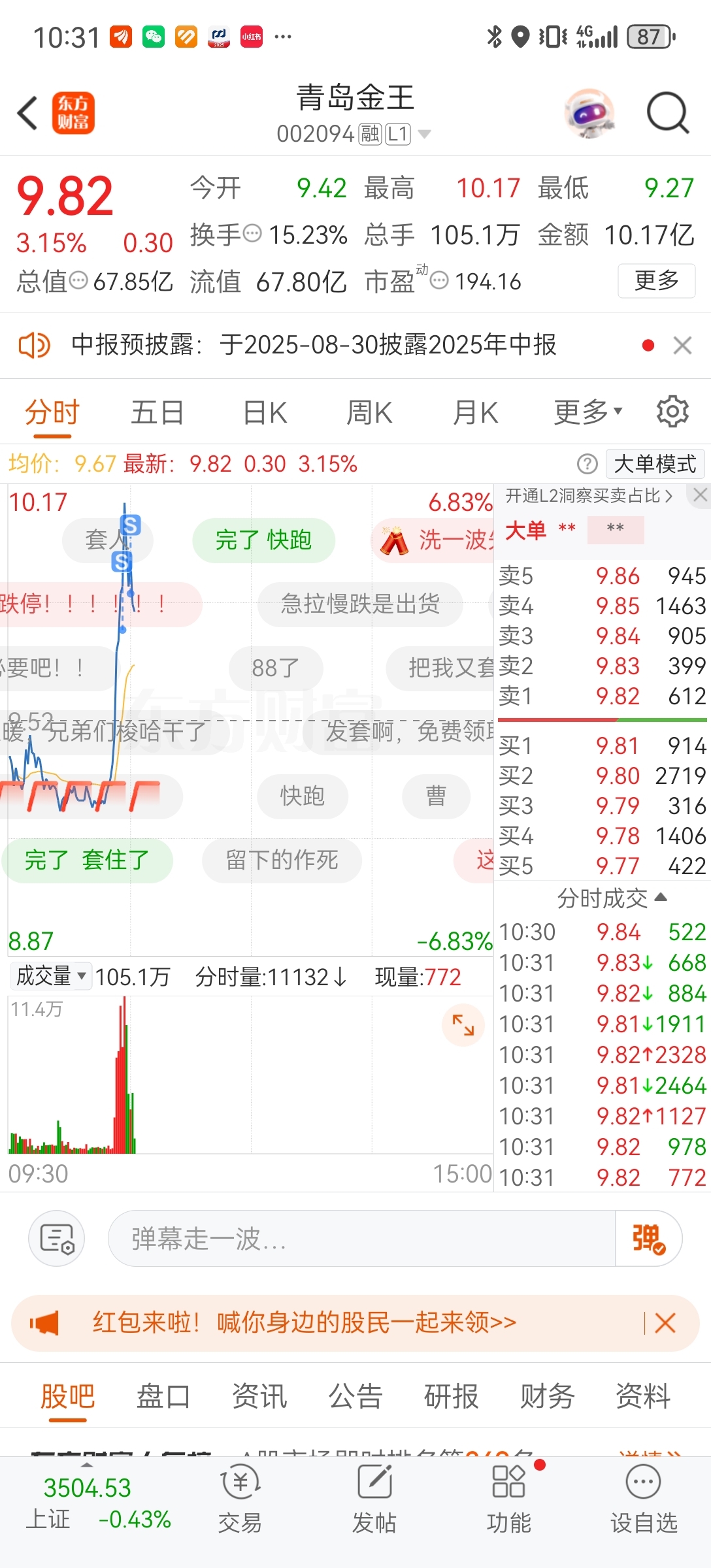The width and height of the screenshot is (711, 1568).
Task: Toggle the 弹 danmaku switch
Action: [x=648, y=1238]
